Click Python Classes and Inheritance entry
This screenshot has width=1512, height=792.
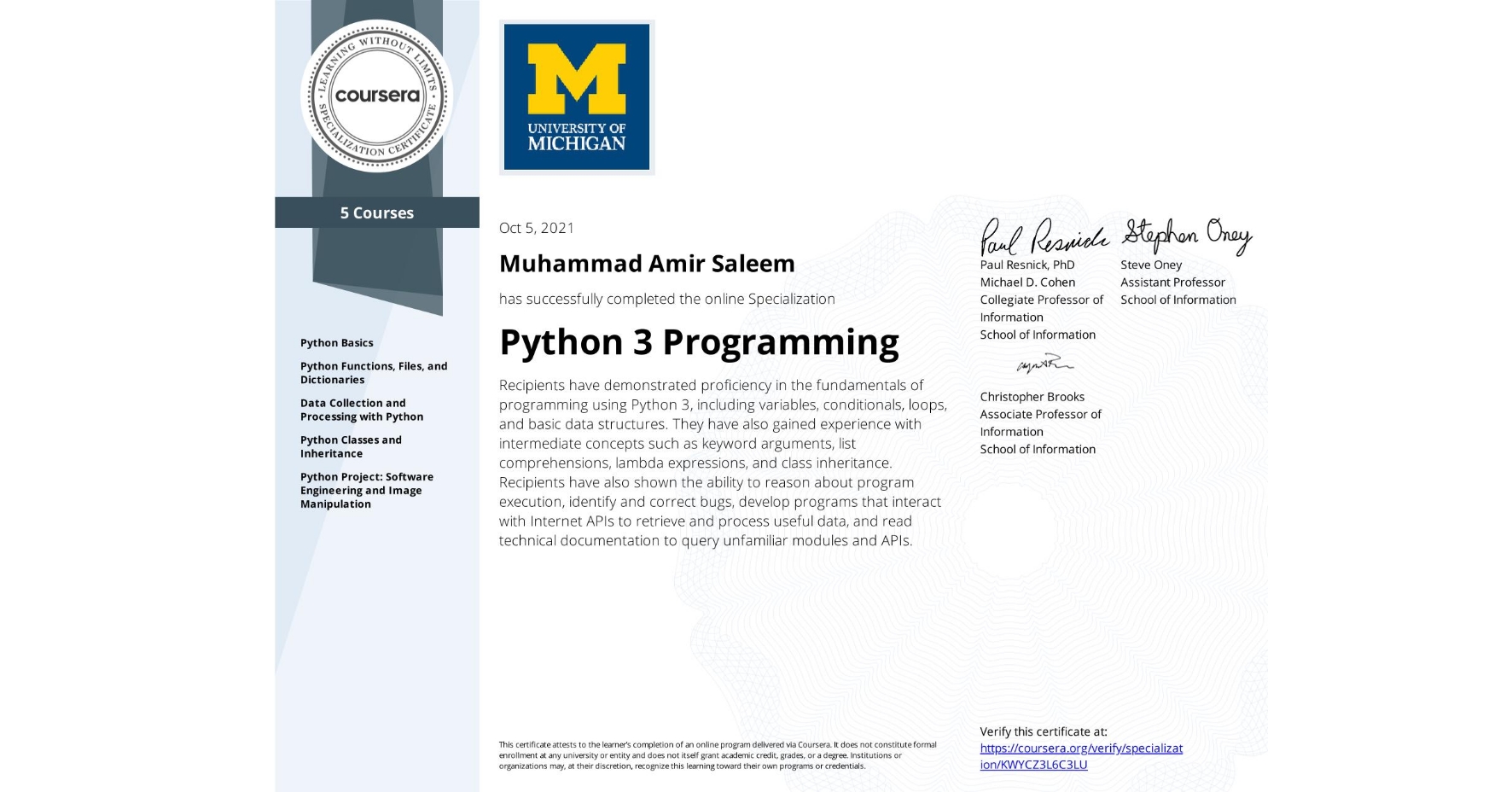point(351,446)
